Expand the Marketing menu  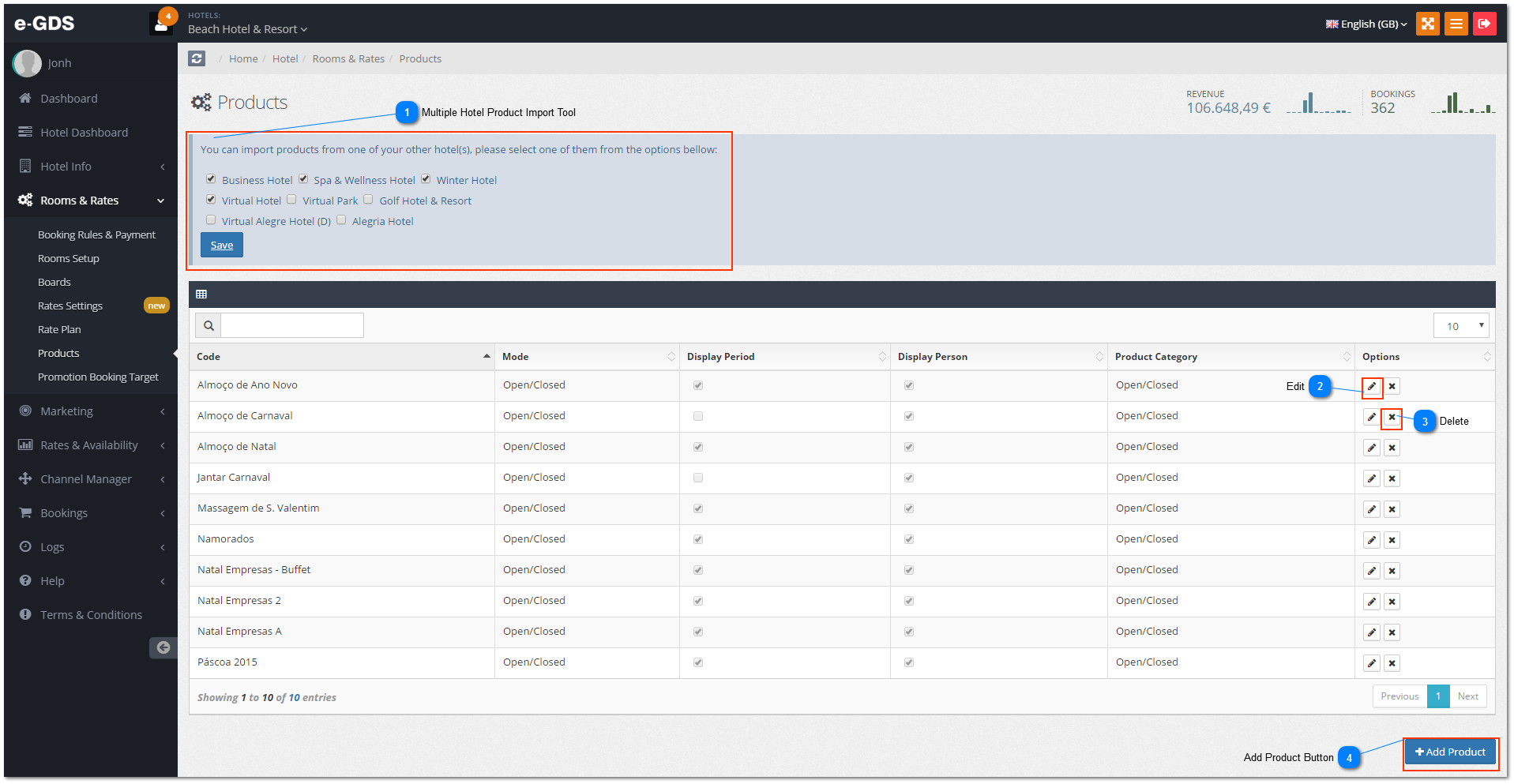[x=91, y=411]
